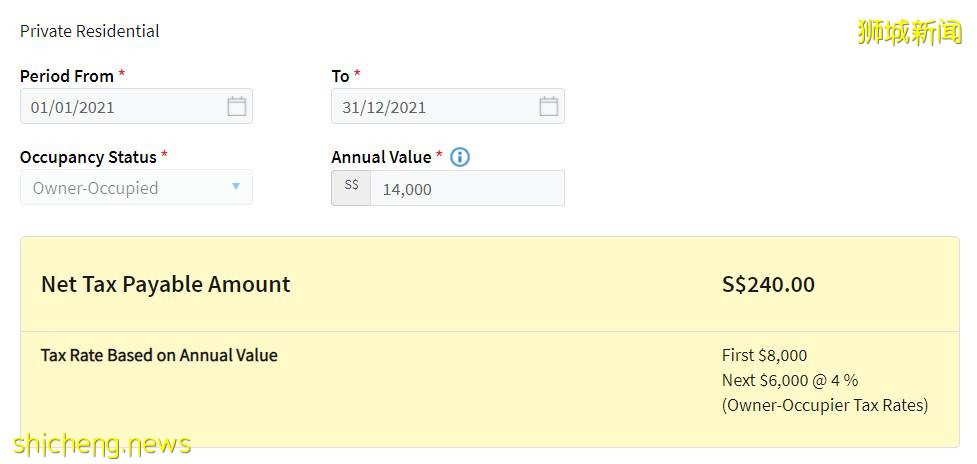Image resolution: width=977 pixels, height=464 pixels.
Task: Click the First $8,000 rate line
Action: coord(764,355)
